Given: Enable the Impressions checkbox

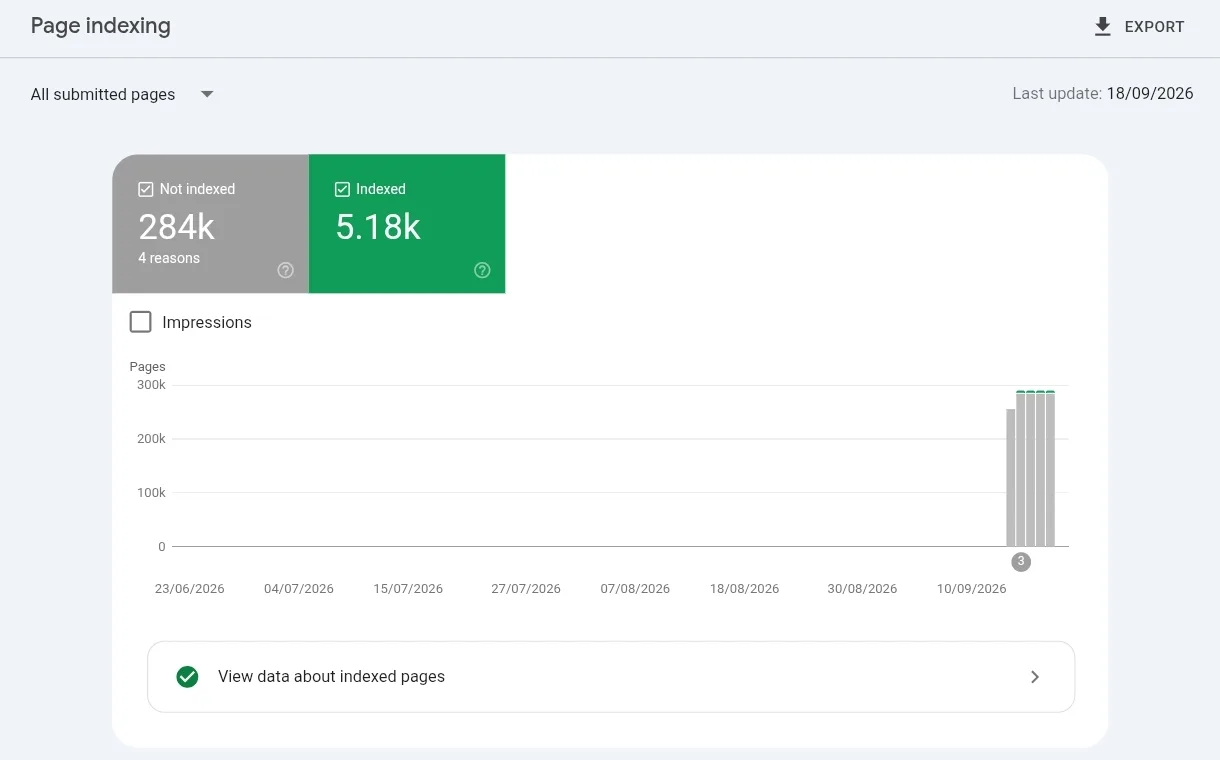Looking at the screenshot, I should point(141,322).
